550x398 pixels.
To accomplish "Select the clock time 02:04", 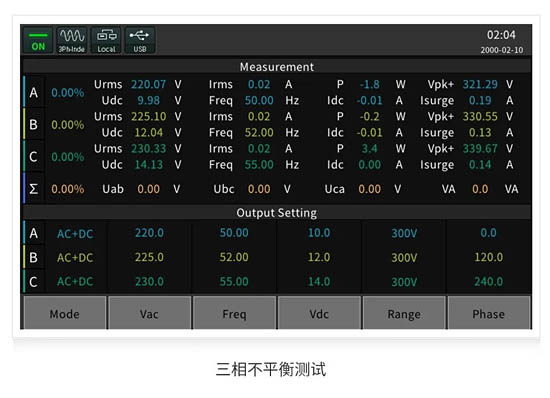I will [x=501, y=35].
